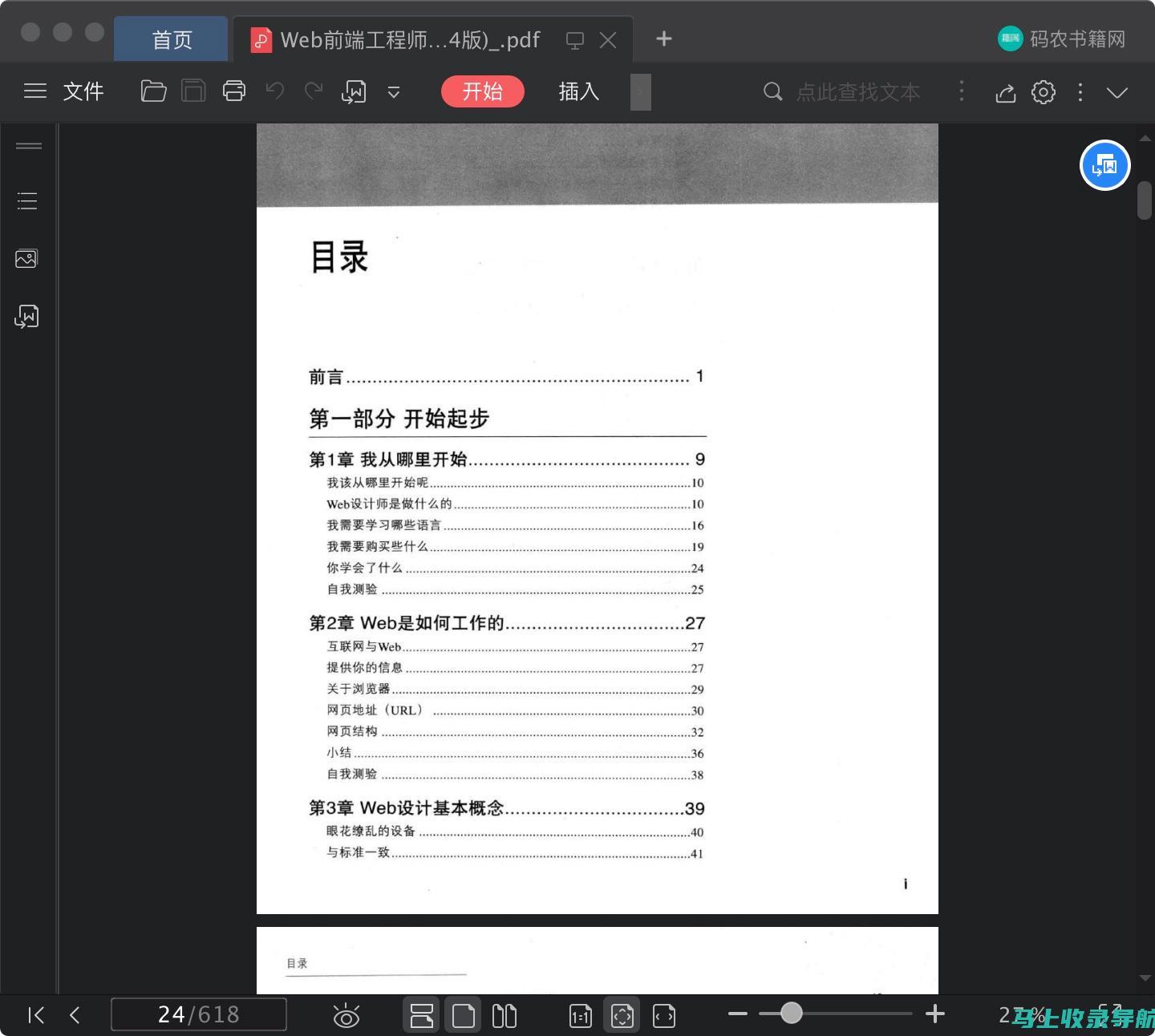This screenshot has width=1155, height=1036.
Task: Click 我需要学习哪些语言 contents line
Action: [x=515, y=525]
